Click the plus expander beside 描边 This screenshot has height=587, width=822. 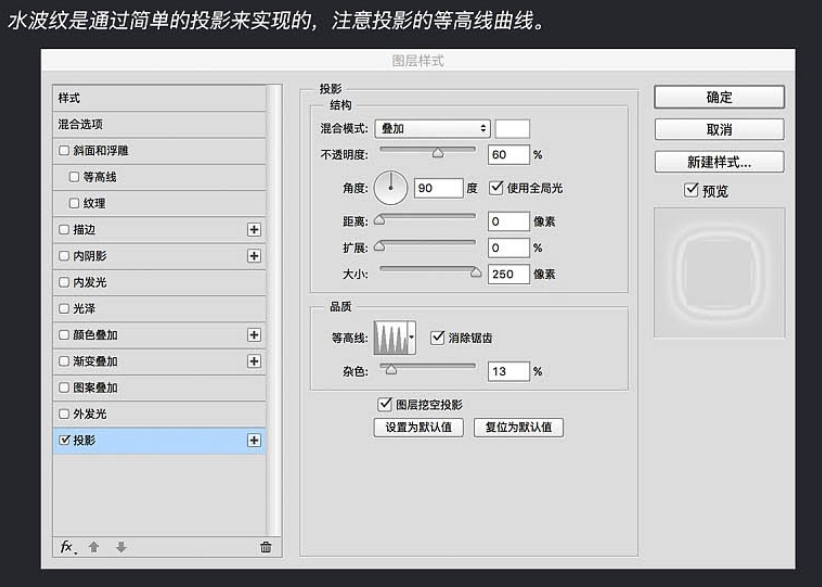click(253, 229)
